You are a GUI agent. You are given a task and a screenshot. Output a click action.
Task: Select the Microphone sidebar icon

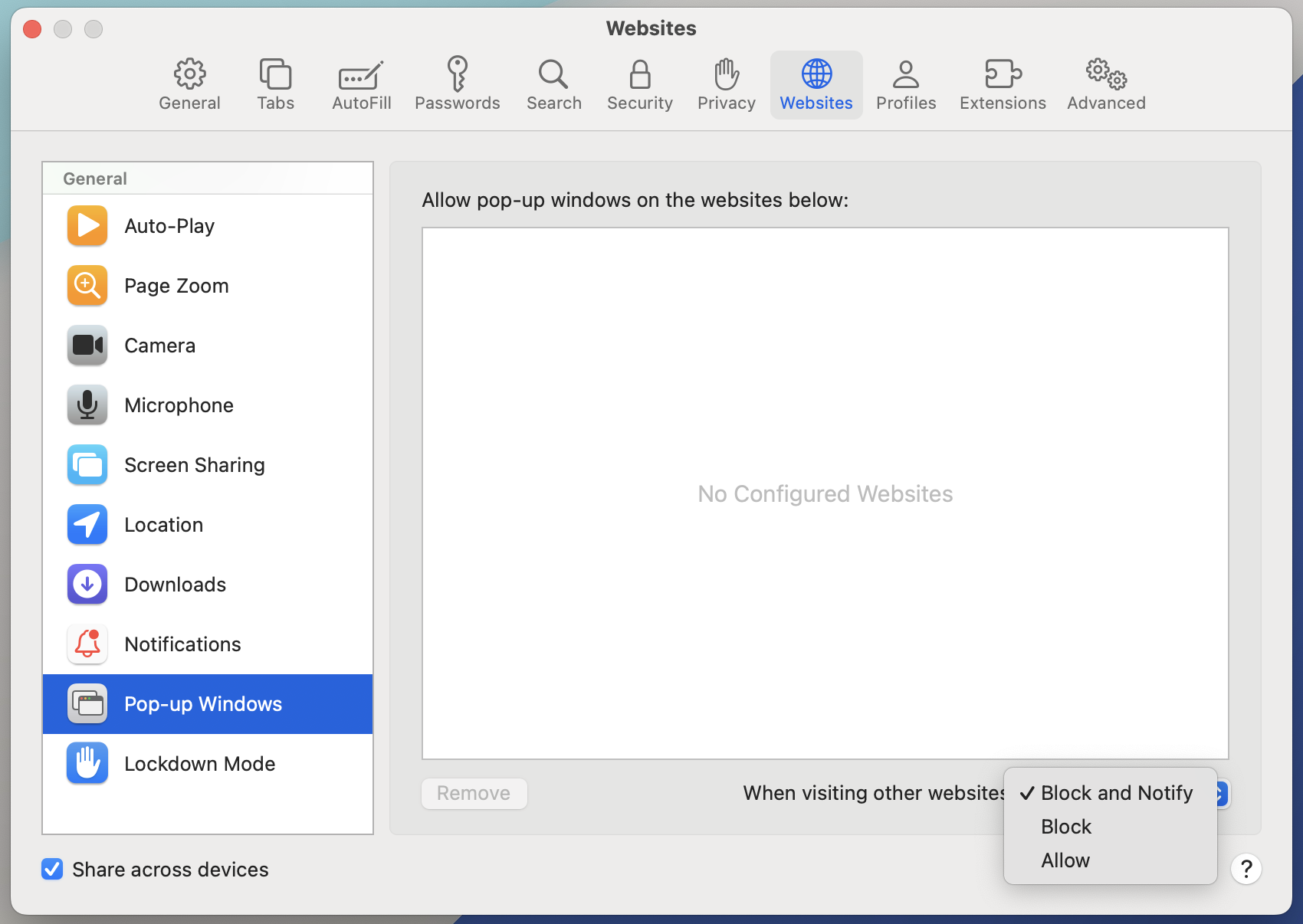click(87, 405)
